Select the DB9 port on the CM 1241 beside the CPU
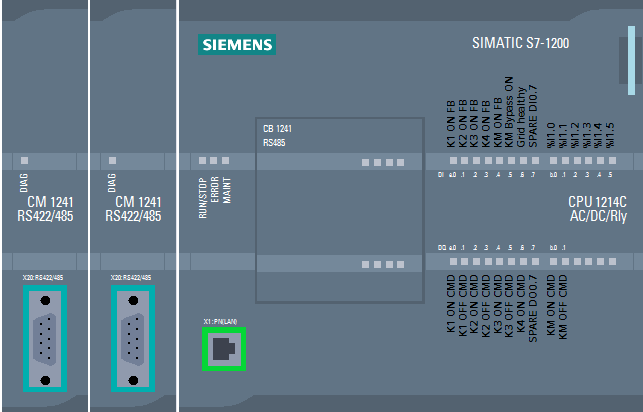Screen dimensions: 643x412 [x=133, y=339]
